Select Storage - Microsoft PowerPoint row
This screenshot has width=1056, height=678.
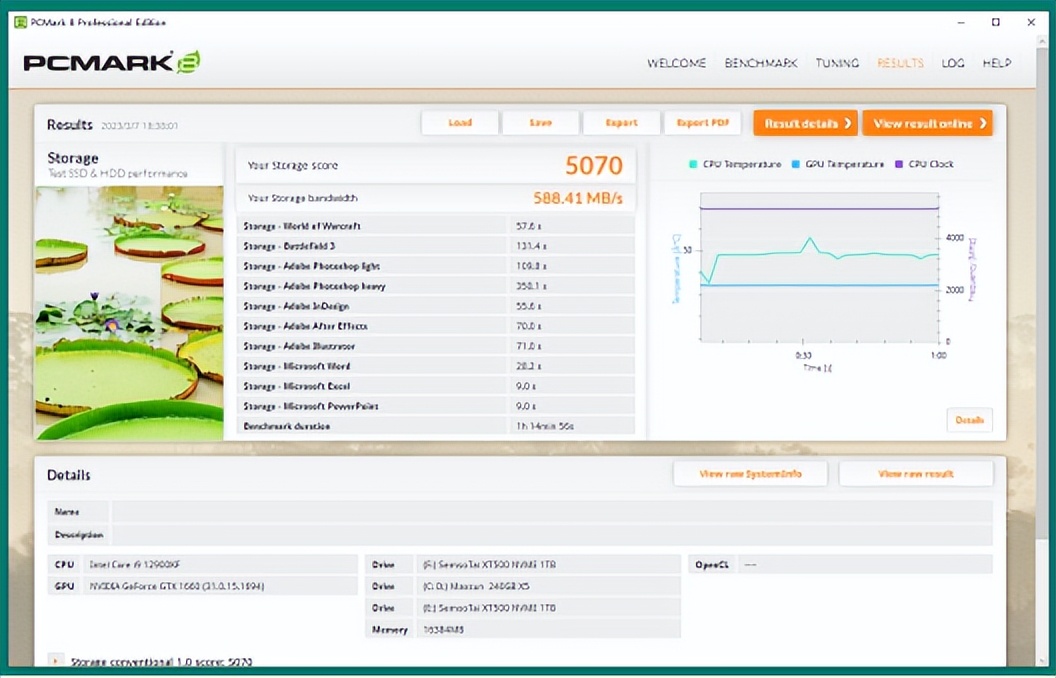click(x=436, y=406)
